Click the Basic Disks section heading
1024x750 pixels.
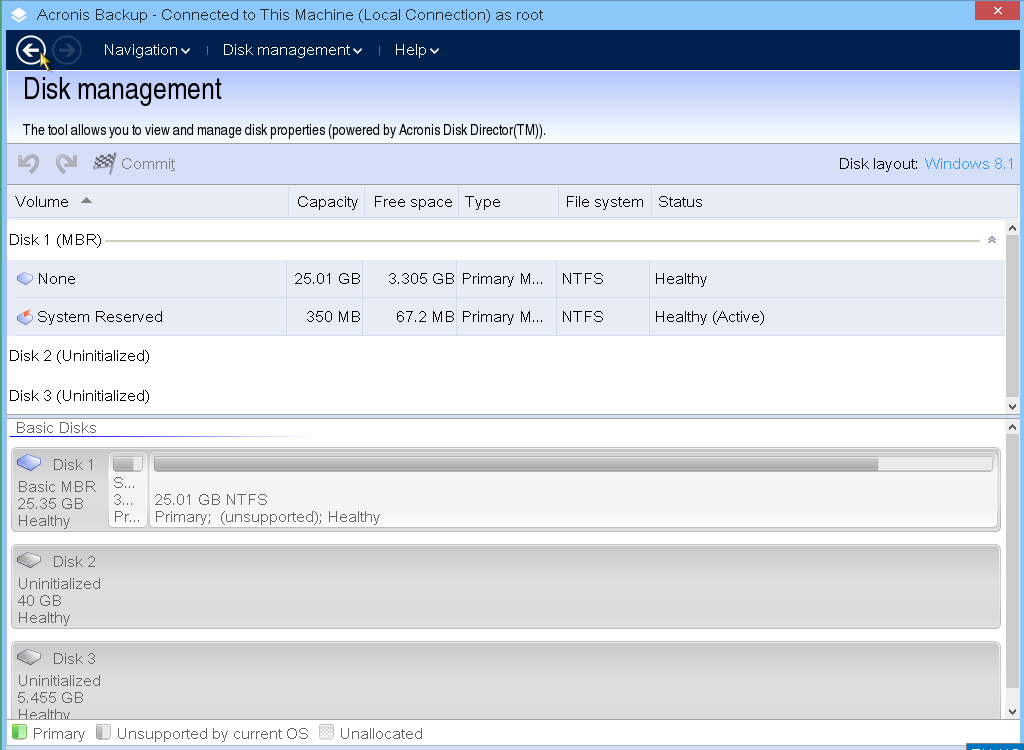click(56, 428)
